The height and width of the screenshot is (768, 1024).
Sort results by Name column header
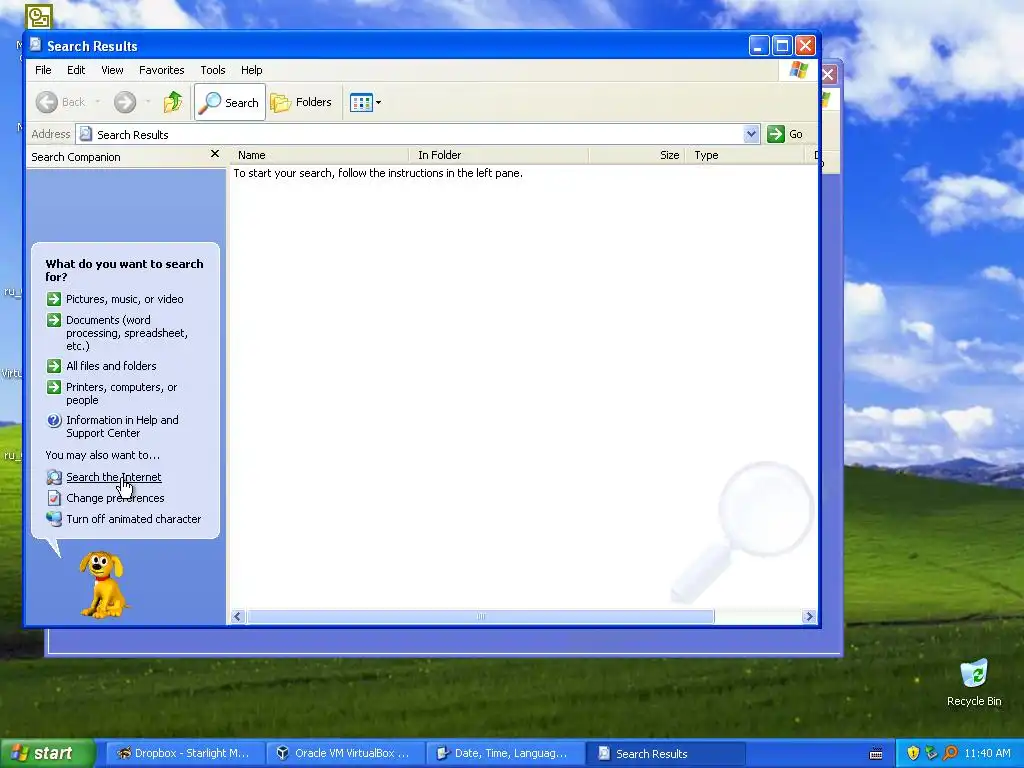point(320,155)
